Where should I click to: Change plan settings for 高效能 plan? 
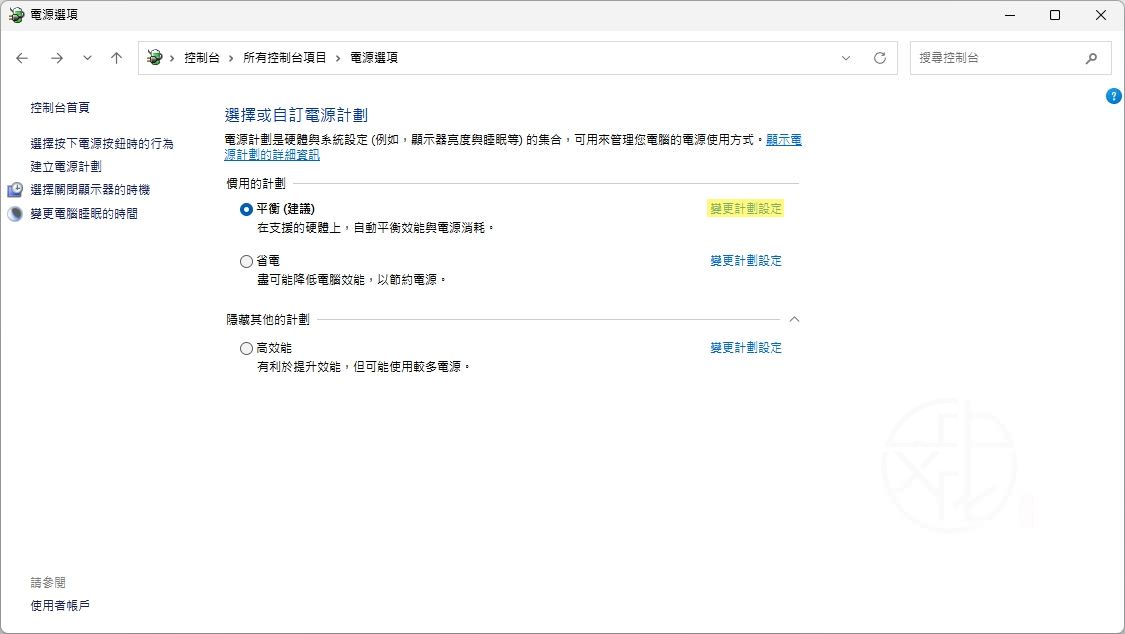click(745, 348)
